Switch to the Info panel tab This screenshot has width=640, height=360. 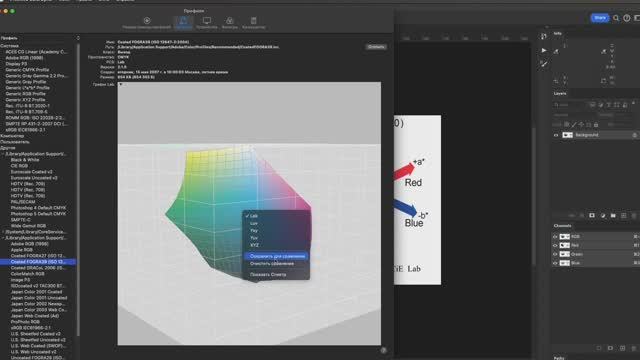(x=558, y=33)
